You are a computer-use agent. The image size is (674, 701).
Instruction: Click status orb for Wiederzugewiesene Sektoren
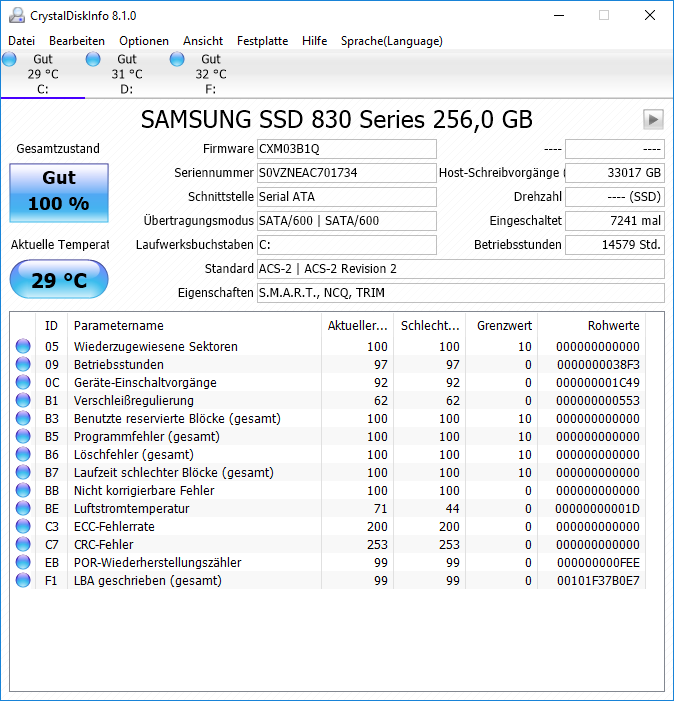click(23, 346)
